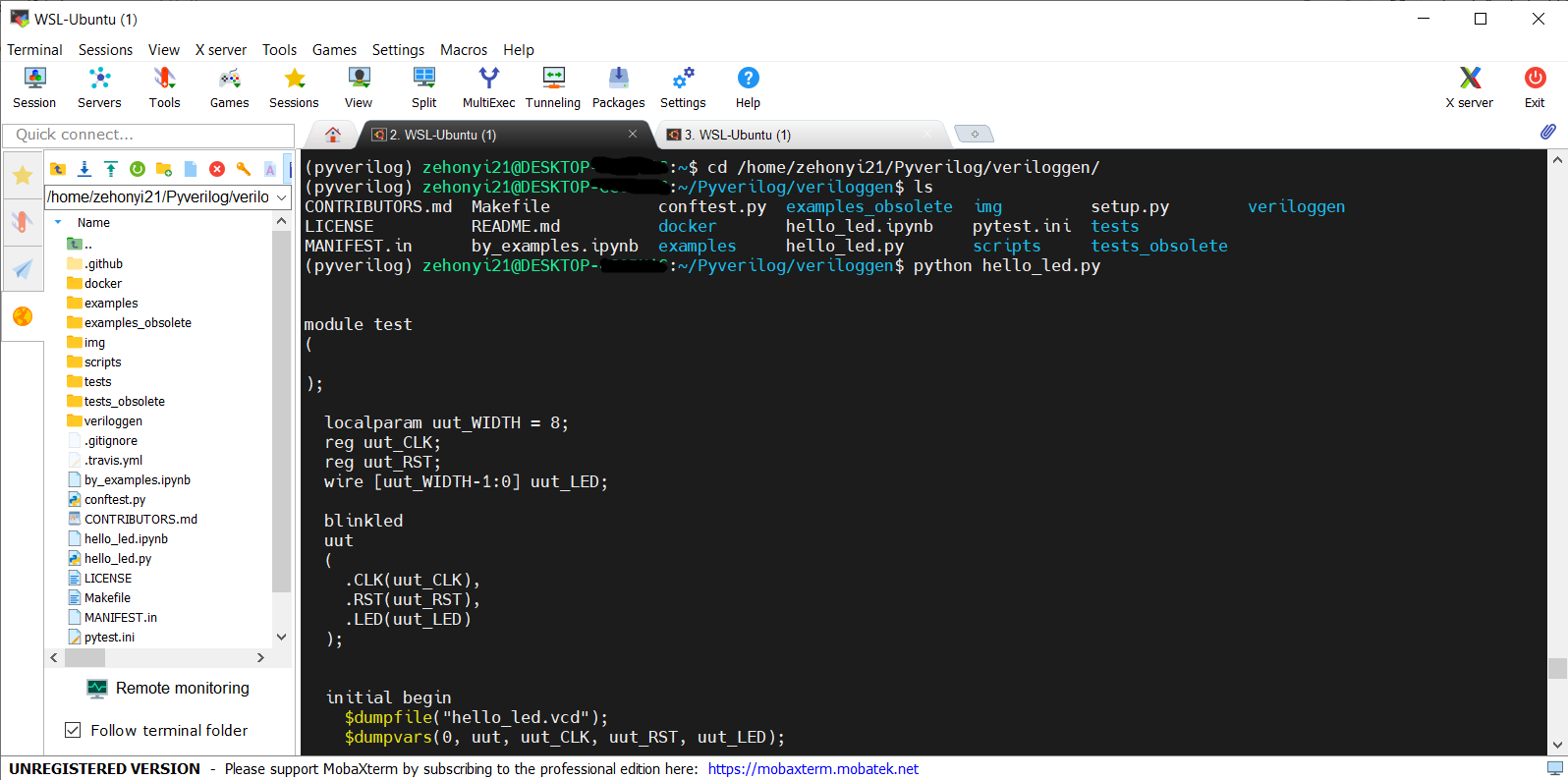Screen dimensions: 1568x780
Task: Download selected files with blue arrow icon
Action: click(84, 169)
